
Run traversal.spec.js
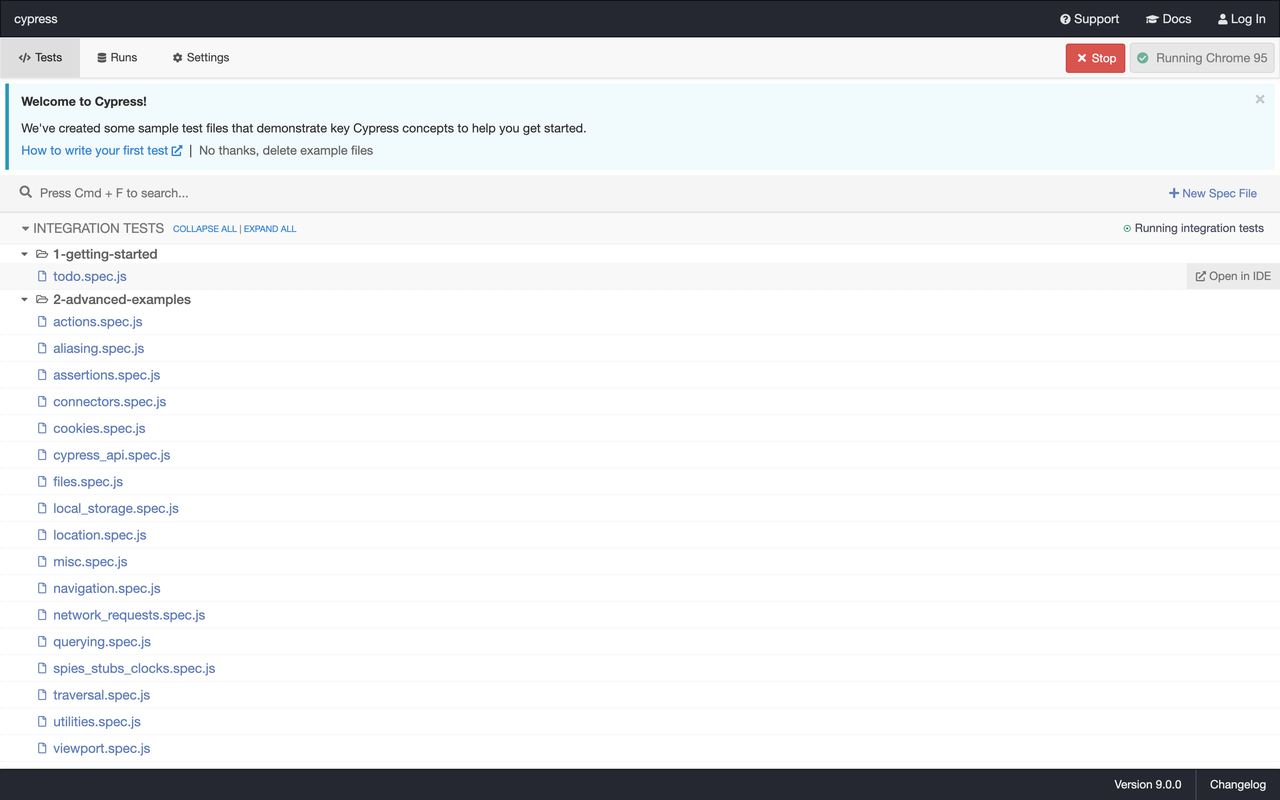[102, 695]
